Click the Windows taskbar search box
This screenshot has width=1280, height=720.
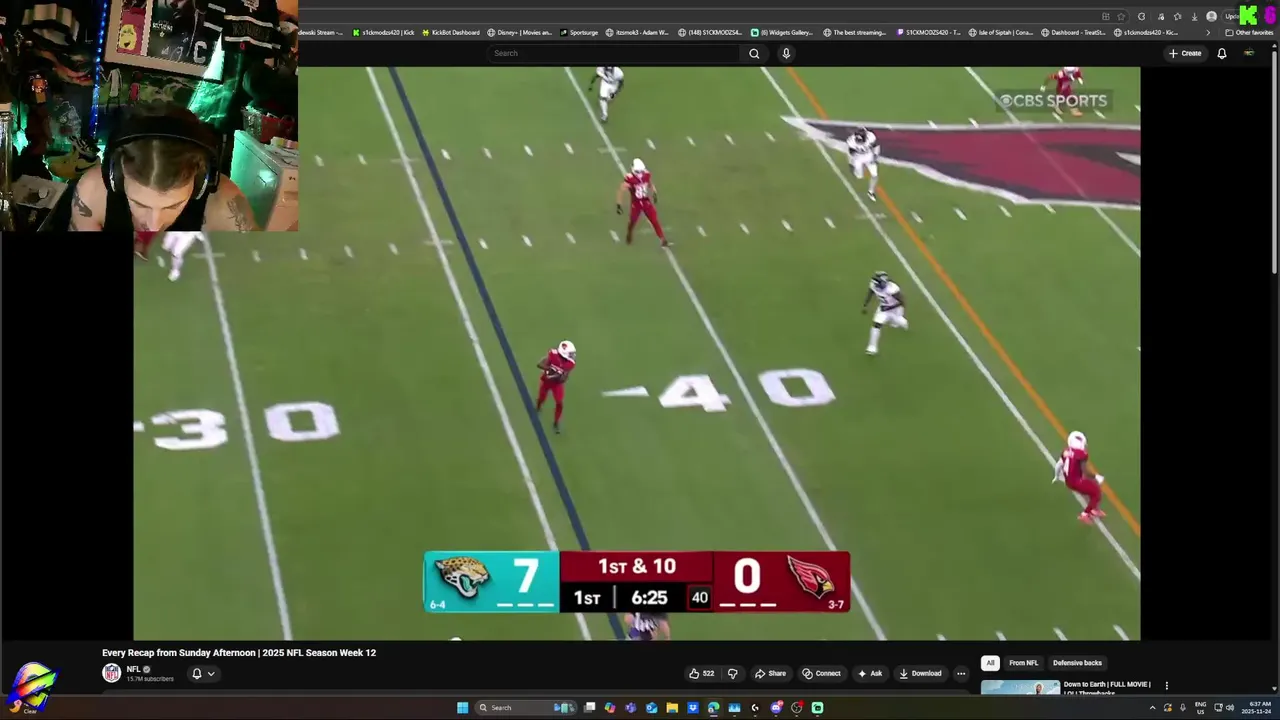click(x=527, y=707)
